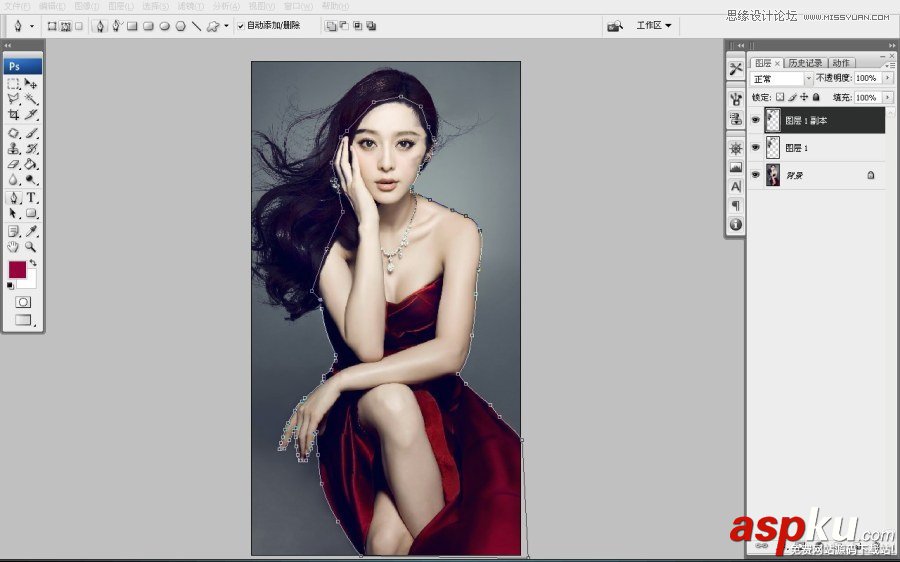Image resolution: width=900 pixels, height=562 pixels.
Task: Open blend mode 正常 dropdown
Action: coord(781,79)
